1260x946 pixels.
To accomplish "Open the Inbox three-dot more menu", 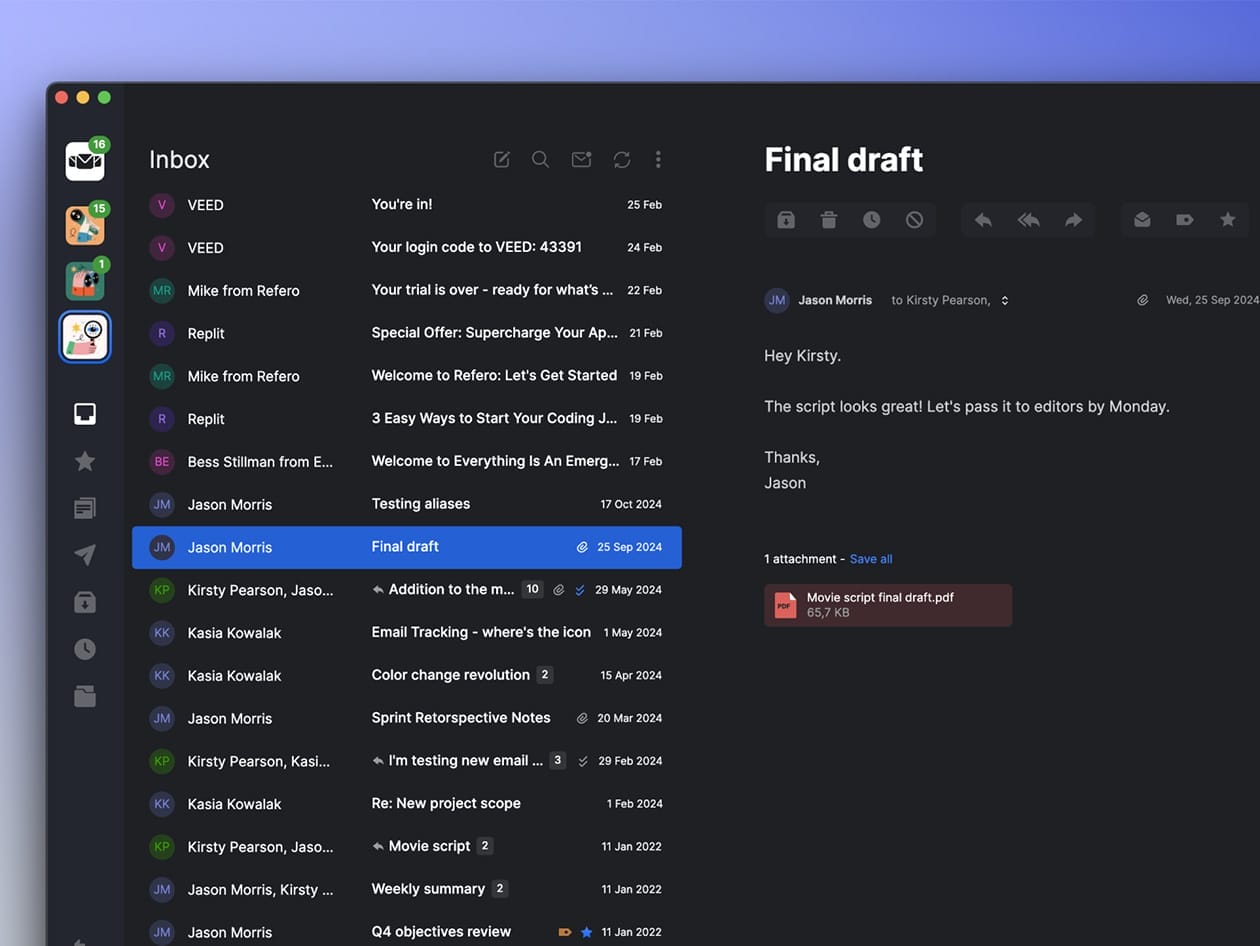I will (658, 160).
